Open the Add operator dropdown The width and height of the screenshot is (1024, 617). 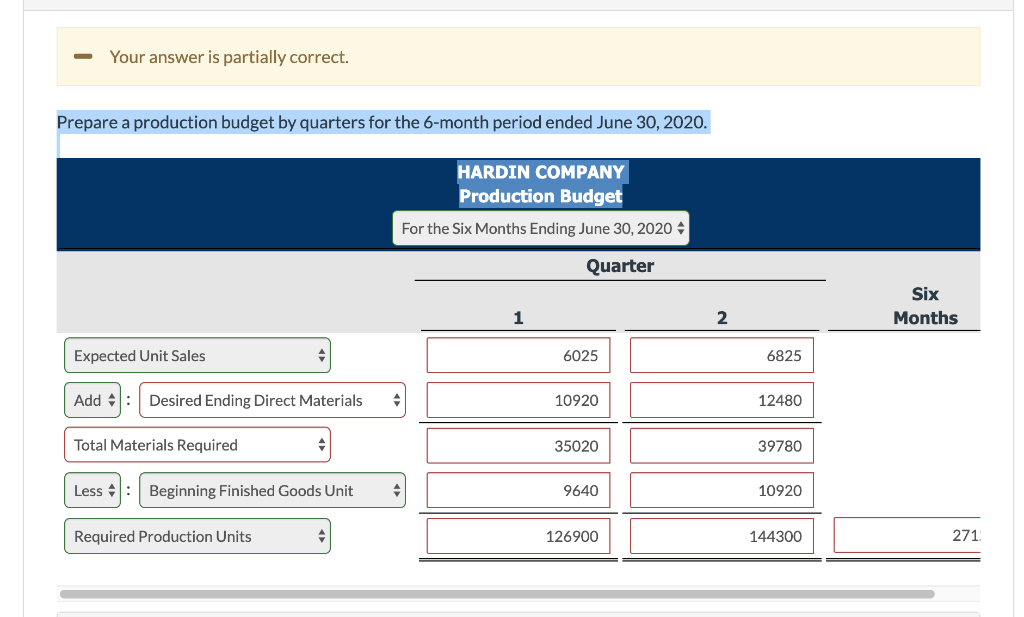click(x=93, y=400)
